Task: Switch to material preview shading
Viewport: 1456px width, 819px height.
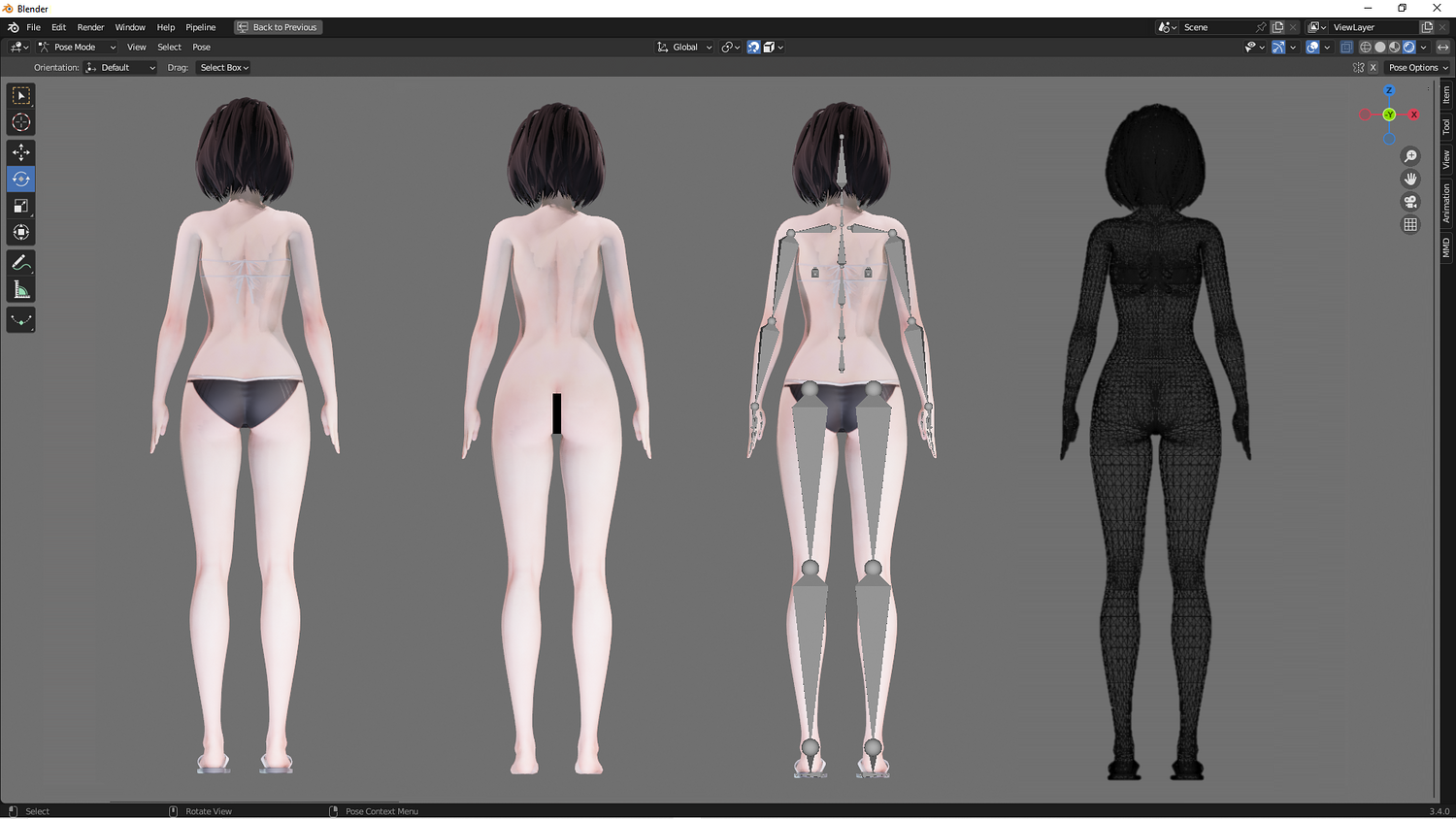Action: pos(1395,47)
